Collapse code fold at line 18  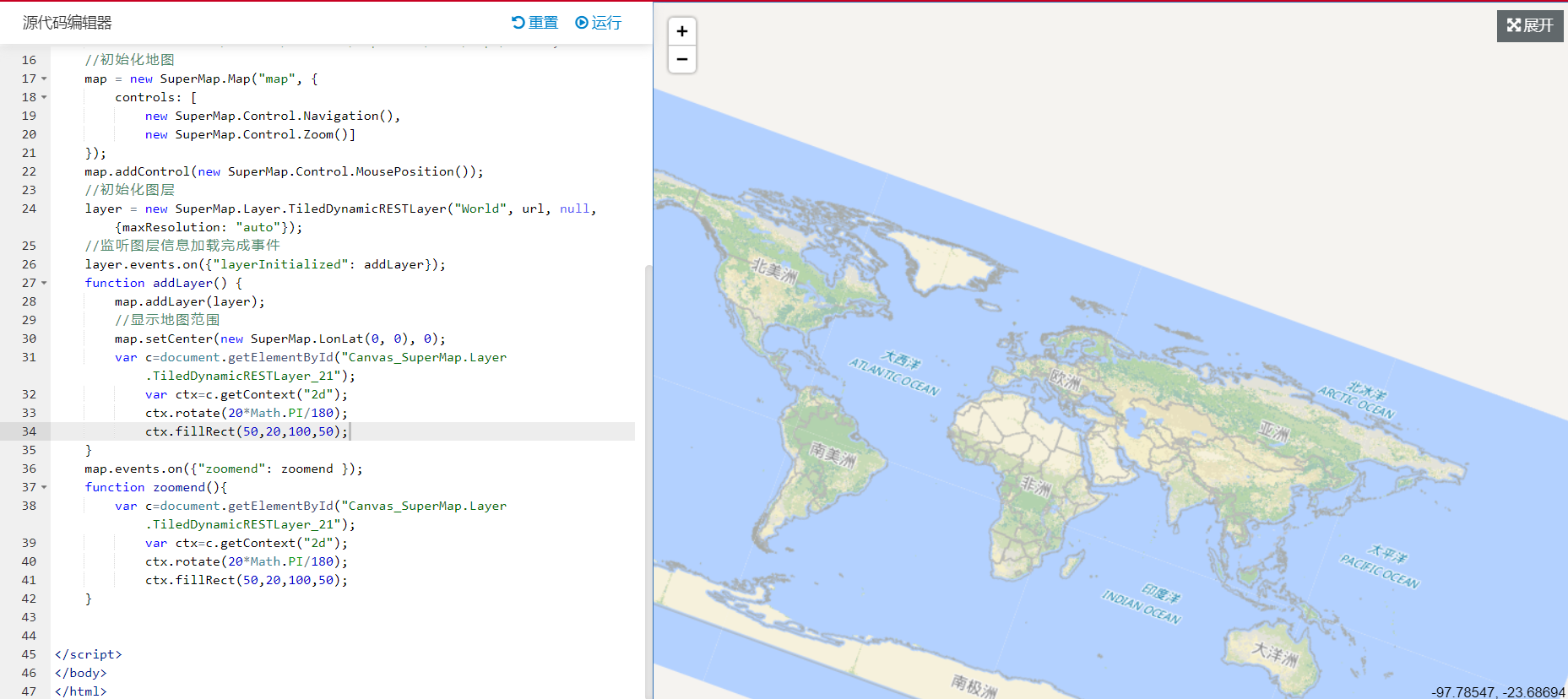pos(44,97)
